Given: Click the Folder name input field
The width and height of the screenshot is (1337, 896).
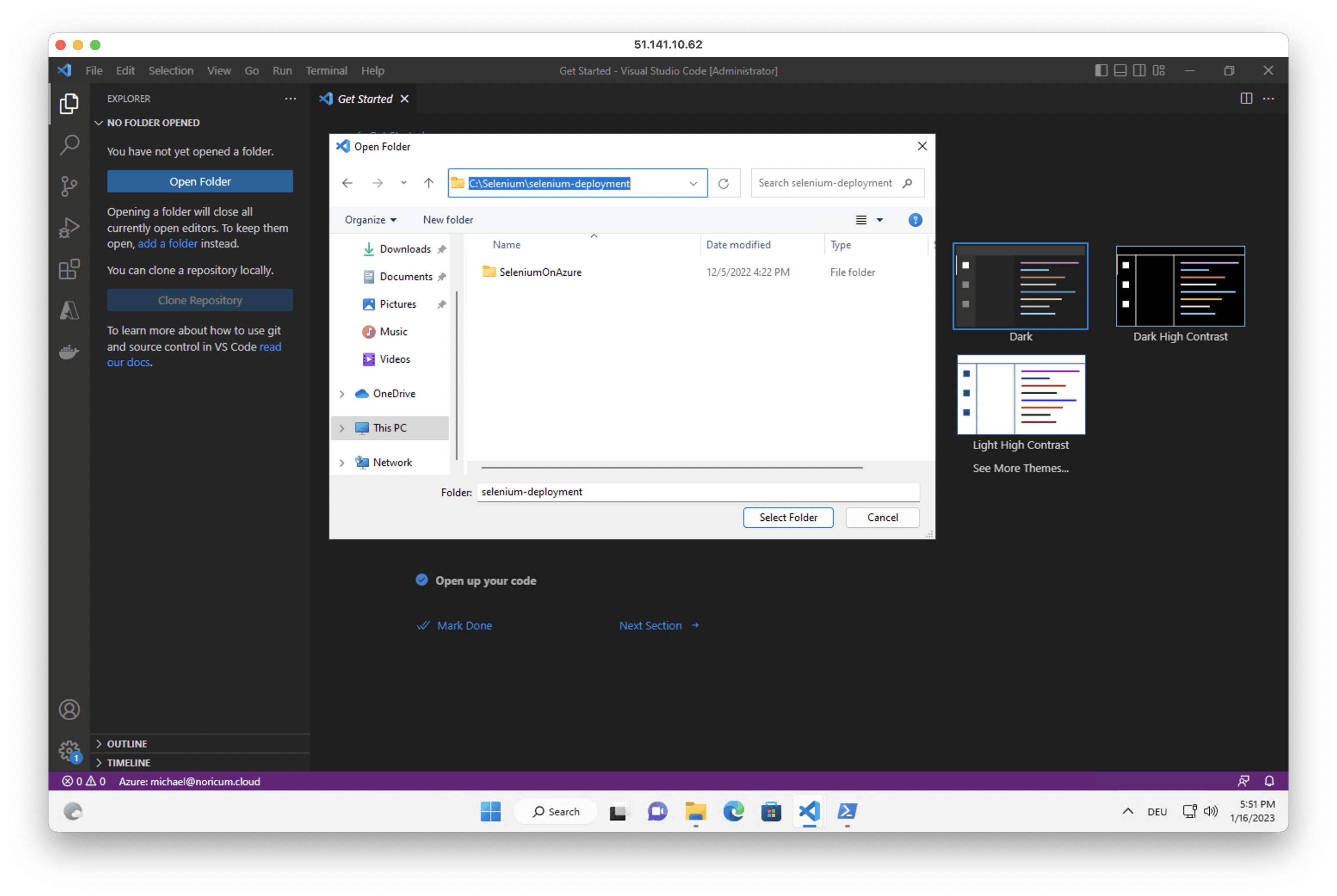Looking at the screenshot, I should click(x=698, y=492).
